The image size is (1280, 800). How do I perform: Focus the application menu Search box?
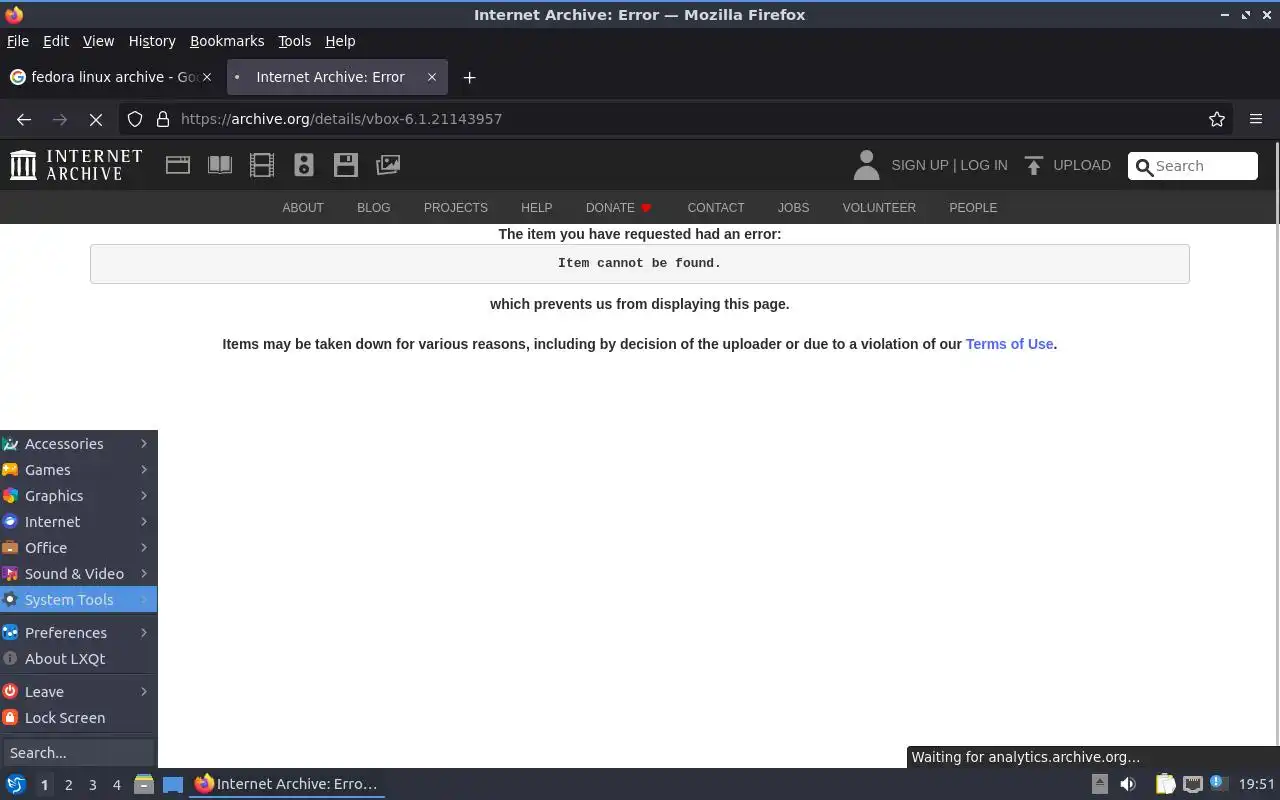(79, 753)
